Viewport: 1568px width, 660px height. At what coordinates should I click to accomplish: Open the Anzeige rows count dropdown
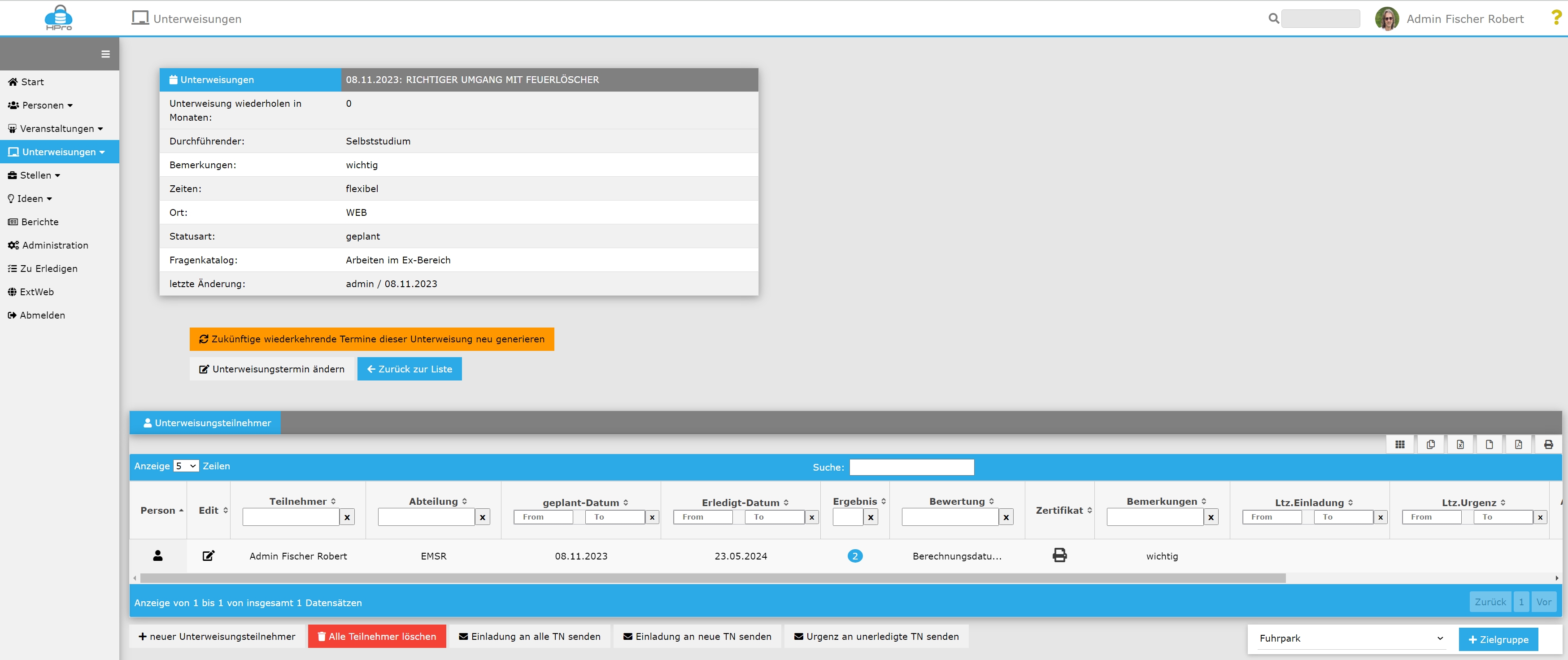186,466
